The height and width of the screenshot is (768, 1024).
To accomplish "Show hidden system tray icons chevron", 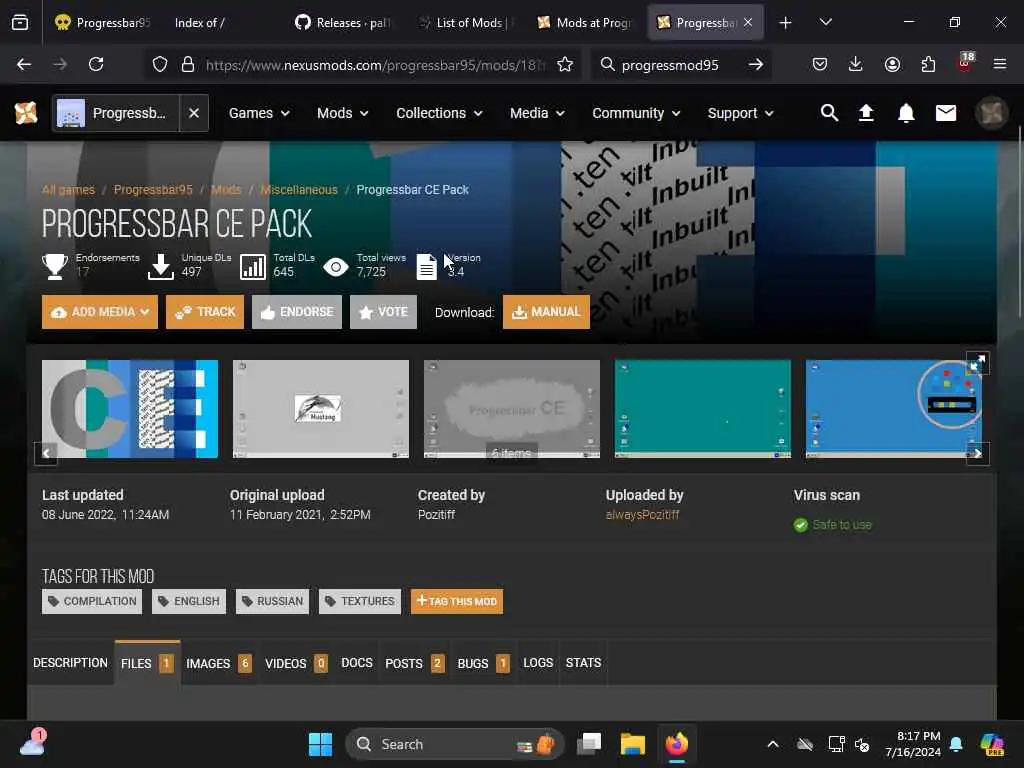I will tap(773, 744).
